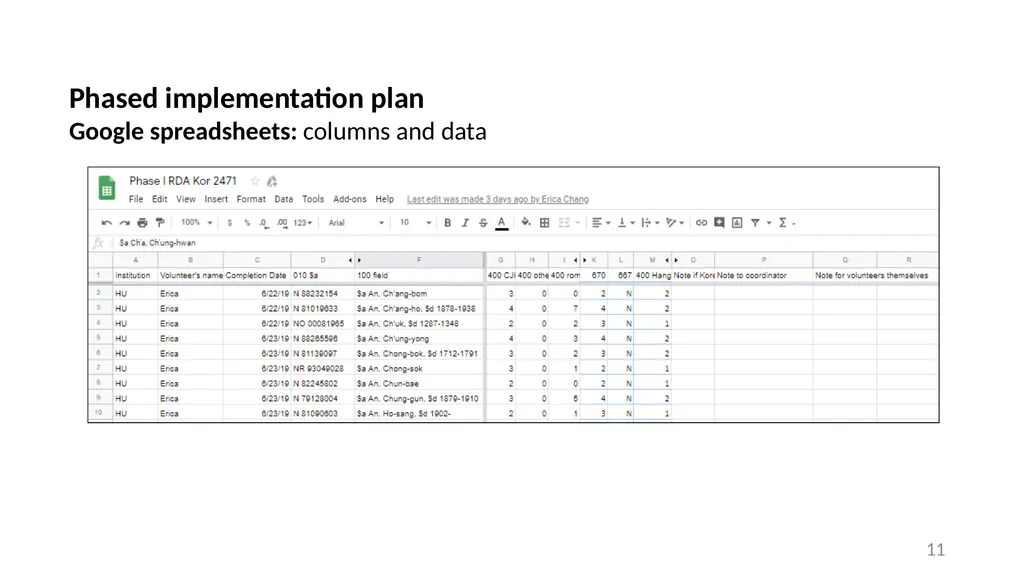Toggle strikethrough formatting

(483, 223)
